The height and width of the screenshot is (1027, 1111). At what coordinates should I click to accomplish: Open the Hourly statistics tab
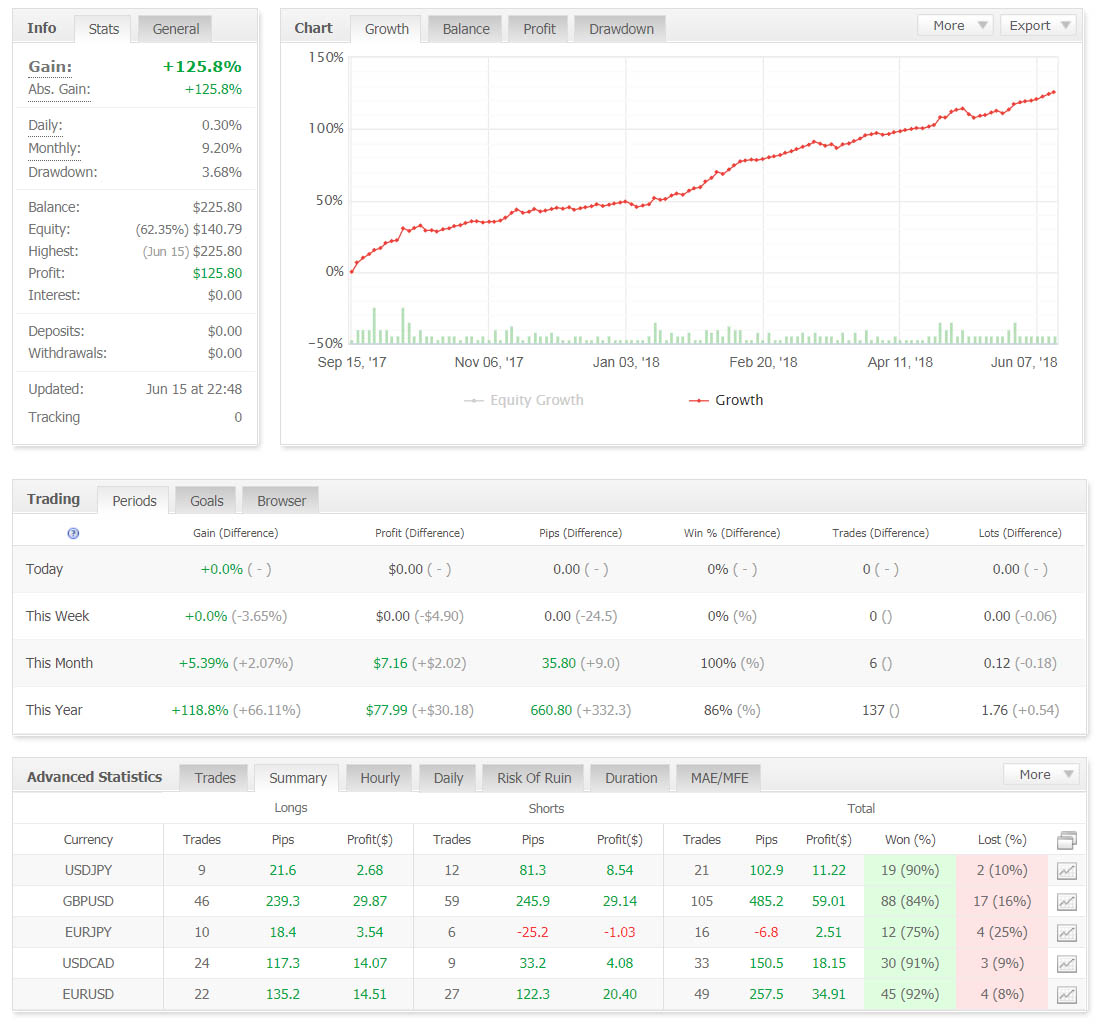pyautogui.click(x=380, y=778)
